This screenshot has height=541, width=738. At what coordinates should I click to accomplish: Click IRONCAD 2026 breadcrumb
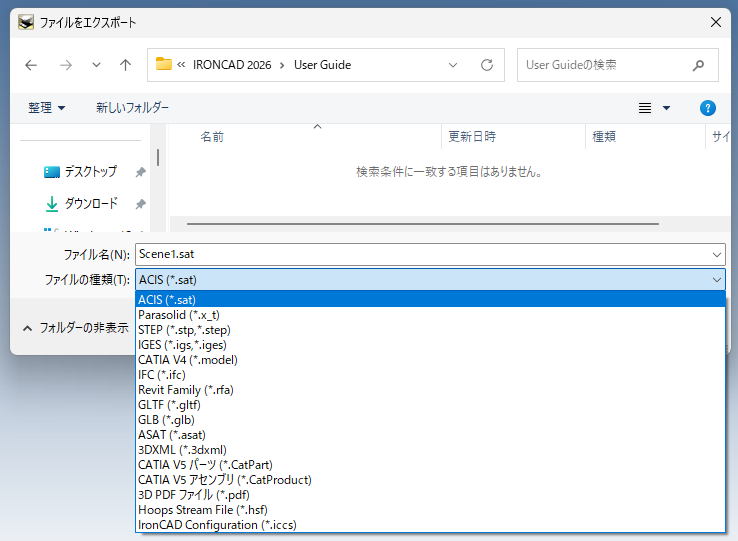pyautogui.click(x=232, y=65)
